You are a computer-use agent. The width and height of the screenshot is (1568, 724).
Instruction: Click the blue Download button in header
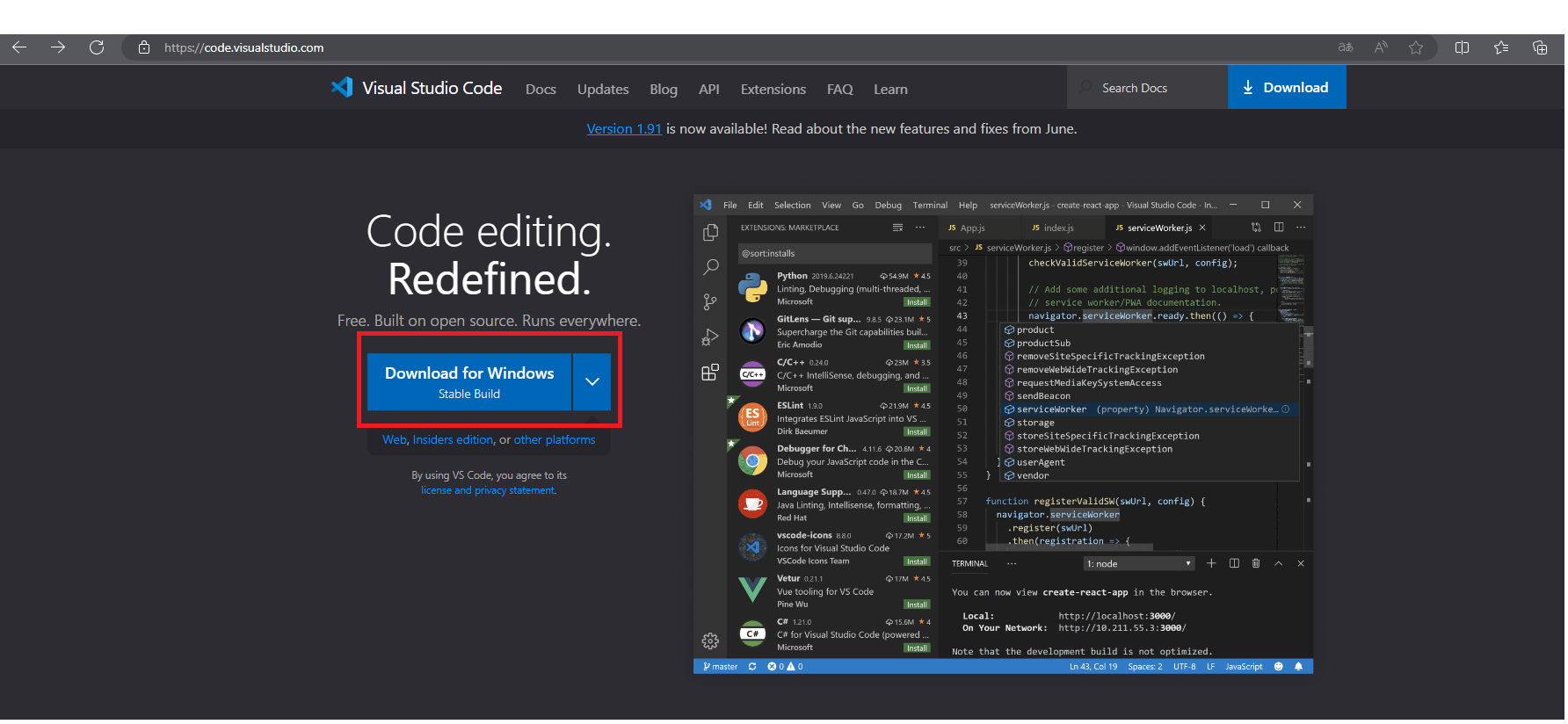(1287, 87)
